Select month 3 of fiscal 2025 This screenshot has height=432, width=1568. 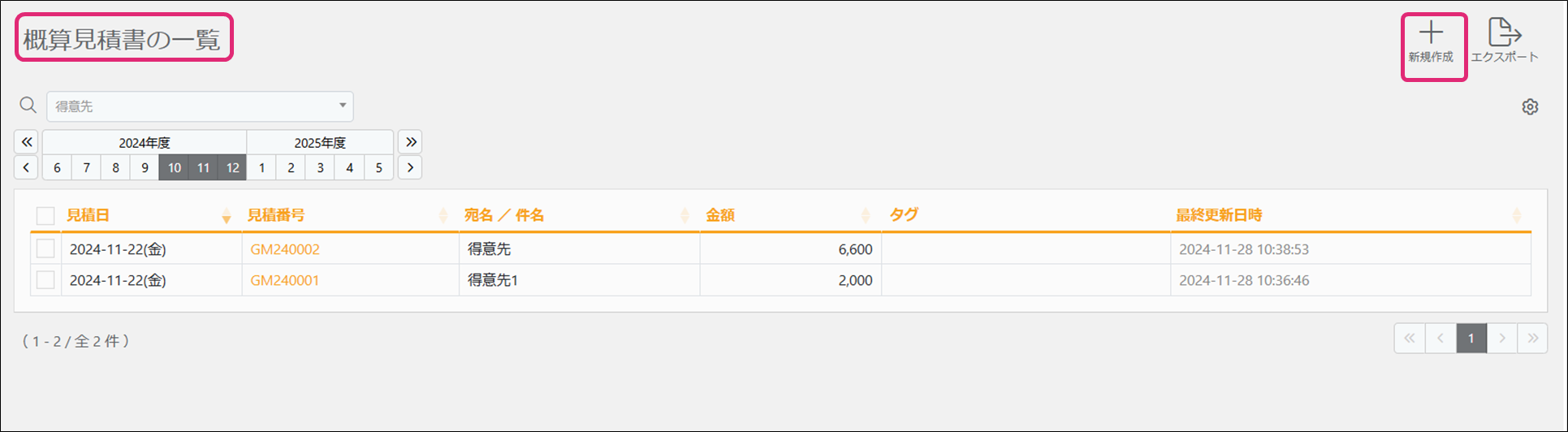(x=320, y=168)
